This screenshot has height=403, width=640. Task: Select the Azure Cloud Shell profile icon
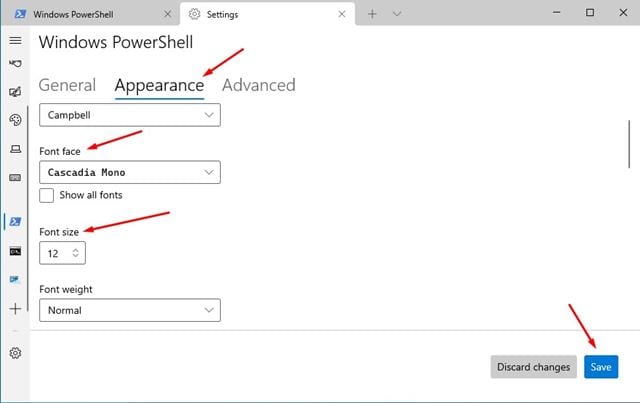click(15, 280)
